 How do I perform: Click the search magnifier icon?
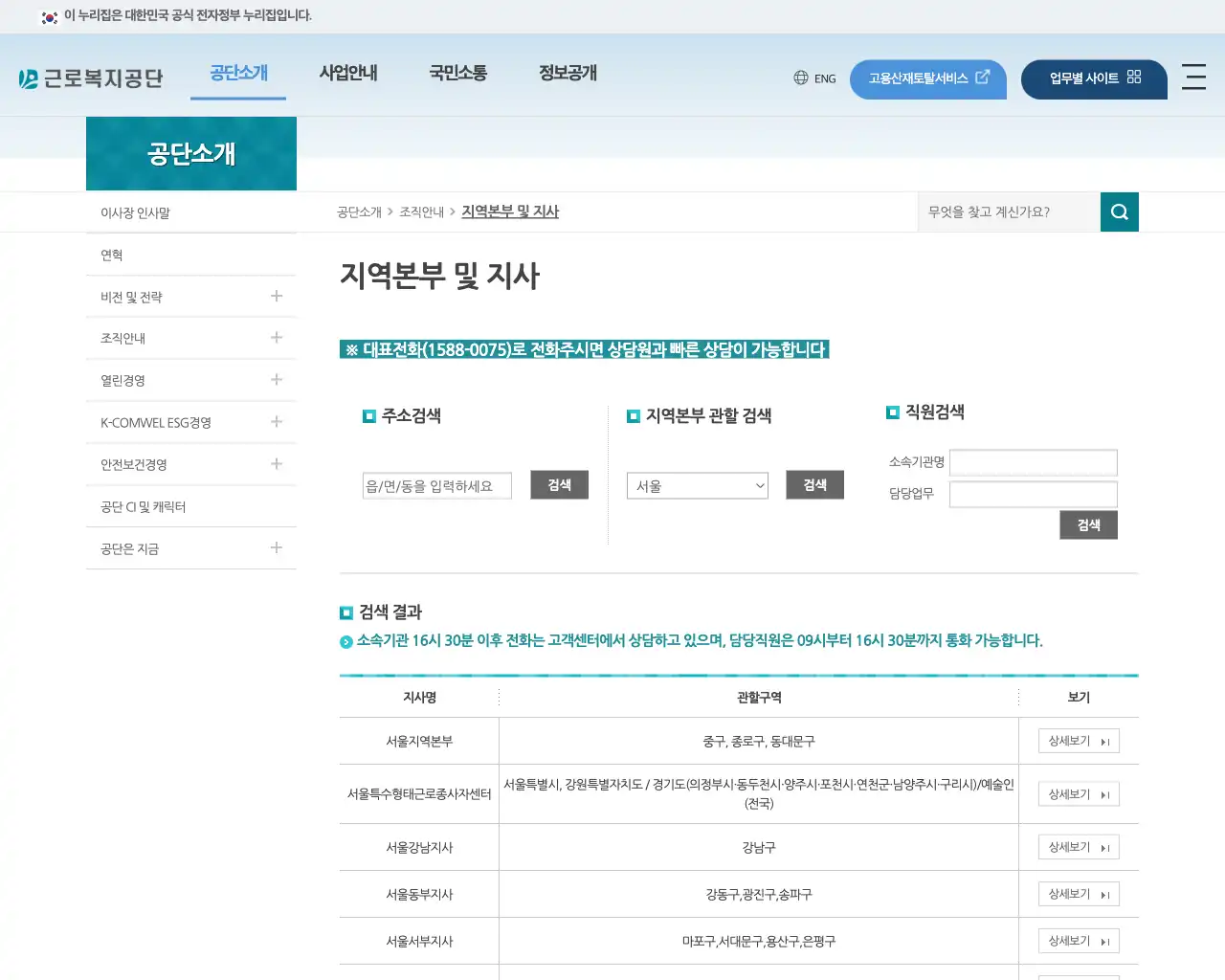[x=1119, y=212]
